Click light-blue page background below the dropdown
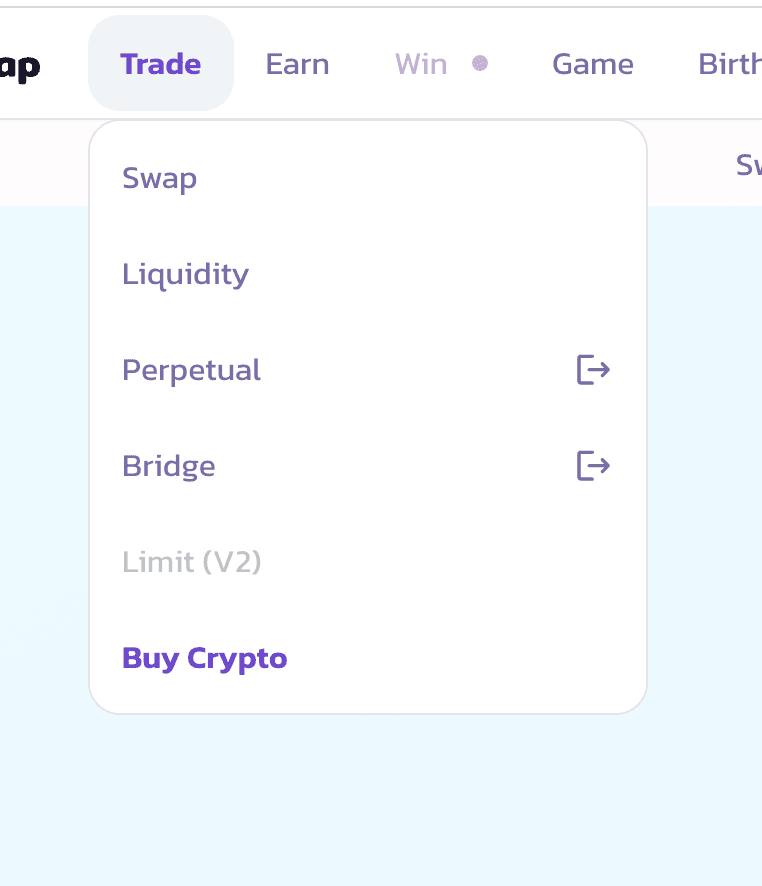 click(380, 800)
